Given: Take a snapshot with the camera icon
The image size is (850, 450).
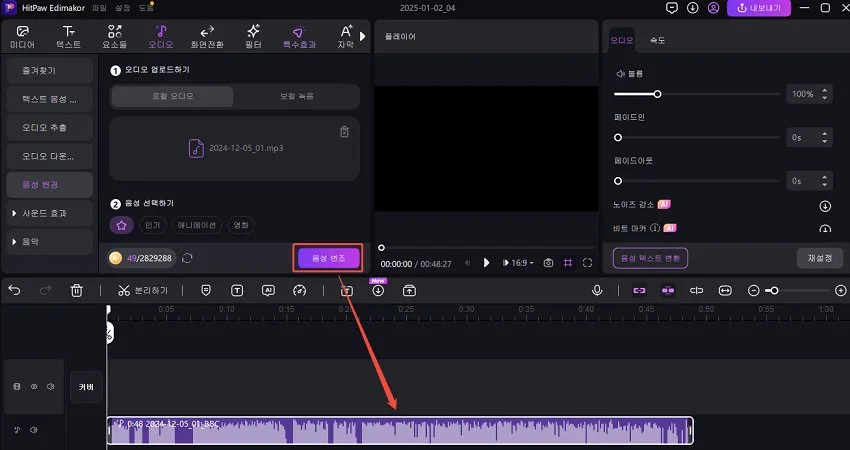Looking at the screenshot, I should (548, 262).
